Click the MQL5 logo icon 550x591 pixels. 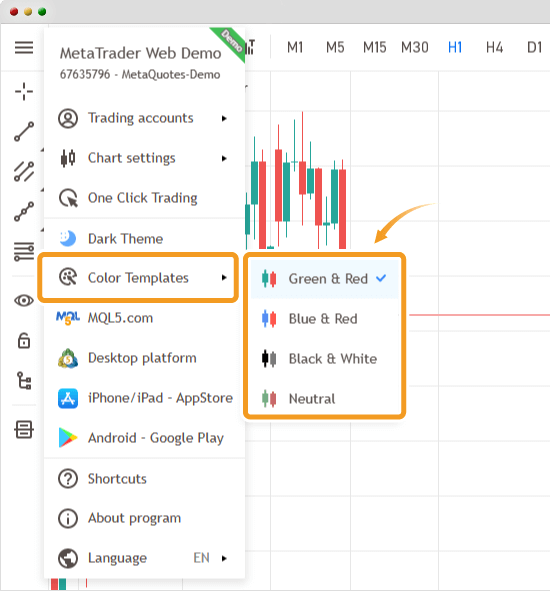68,318
